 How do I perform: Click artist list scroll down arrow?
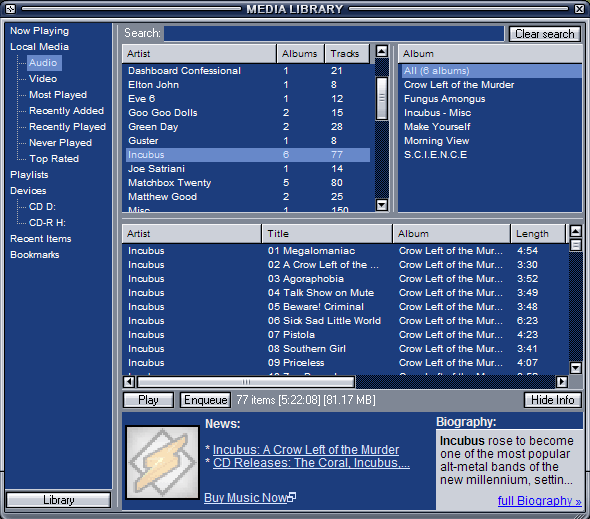coord(382,205)
